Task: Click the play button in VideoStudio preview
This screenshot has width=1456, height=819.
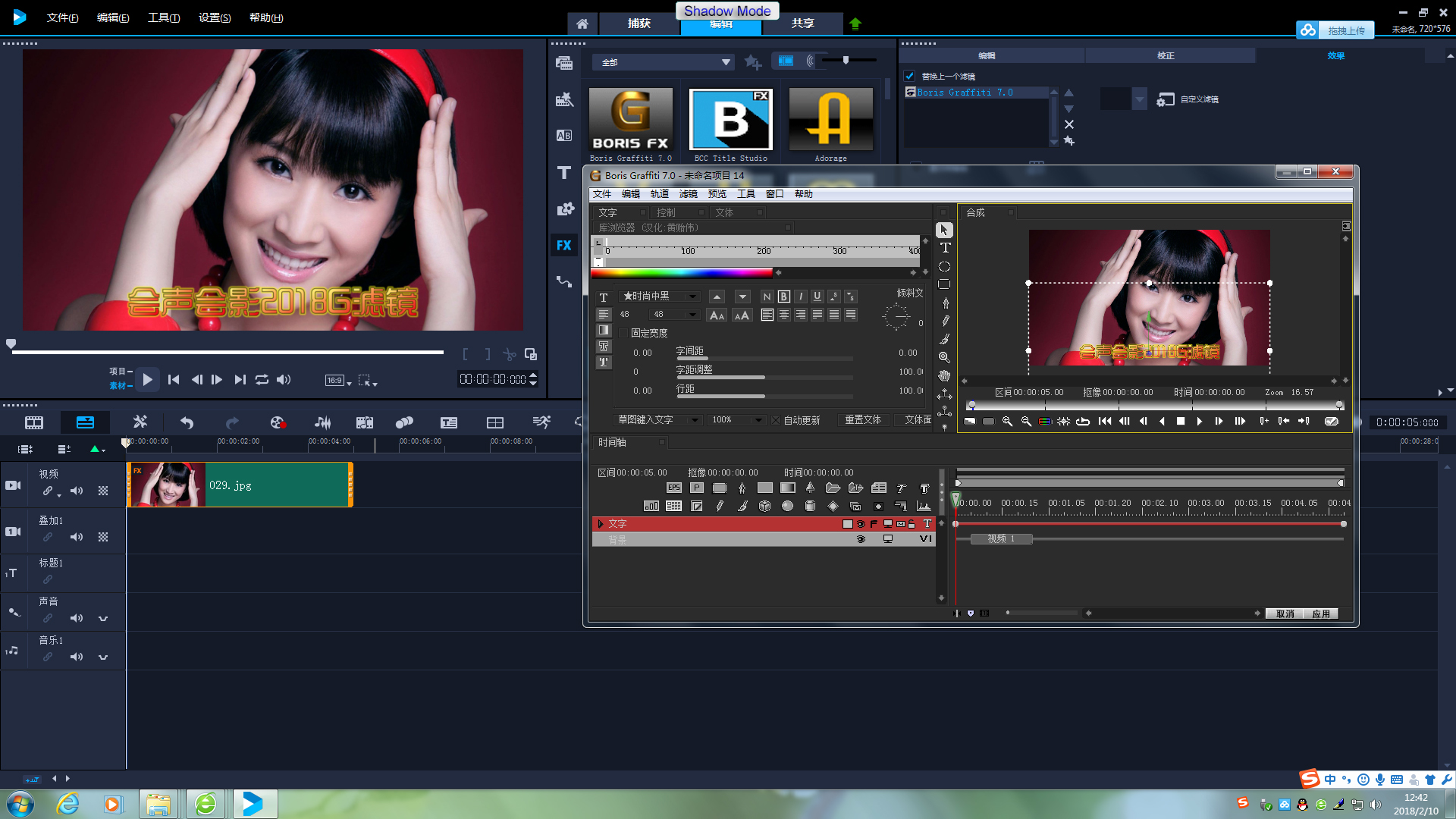Action: 147,379
